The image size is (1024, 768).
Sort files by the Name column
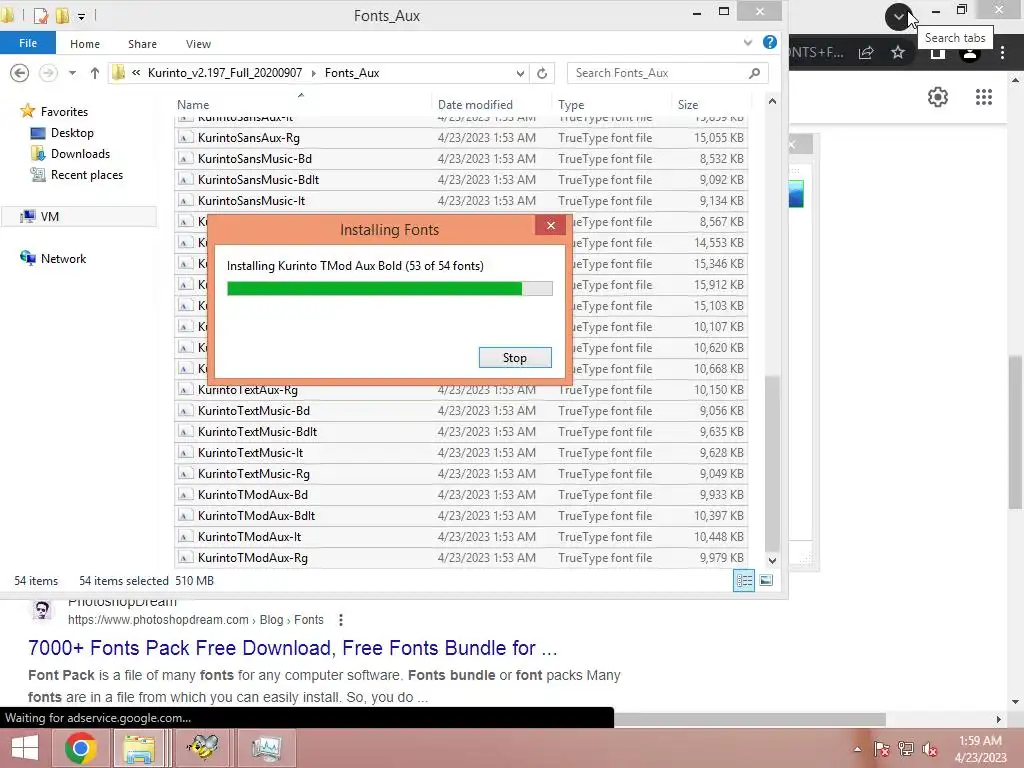[x=193, y=104]
